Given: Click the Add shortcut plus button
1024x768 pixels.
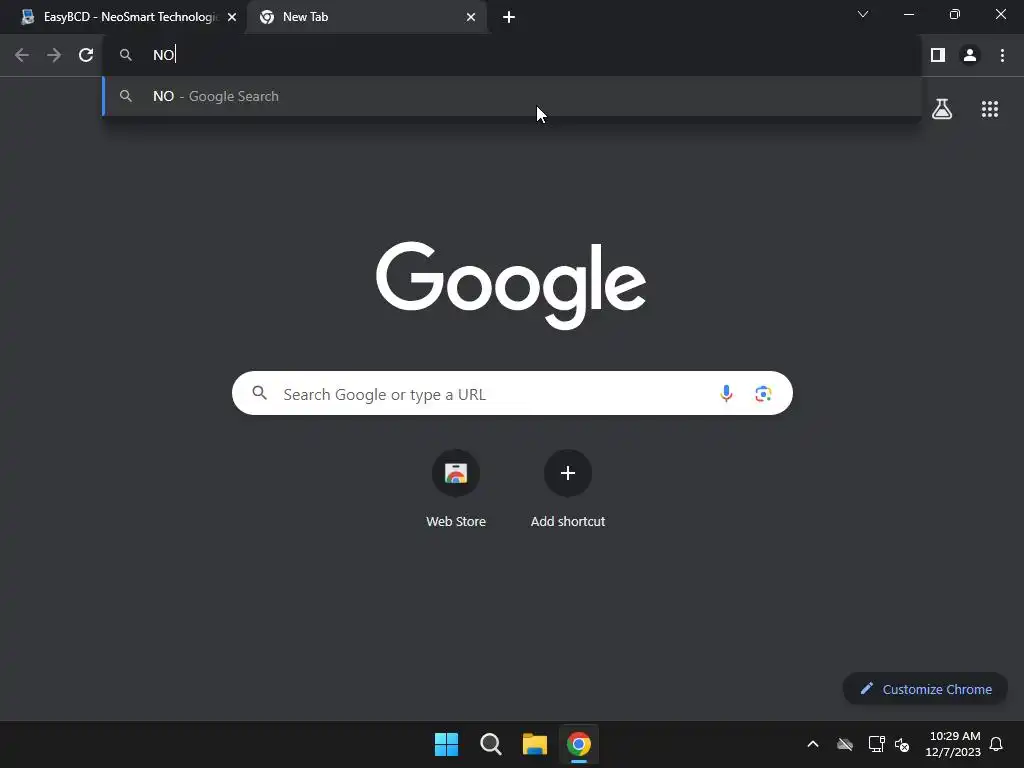Looking at the screenshot, I should click(x=568, y=473).
